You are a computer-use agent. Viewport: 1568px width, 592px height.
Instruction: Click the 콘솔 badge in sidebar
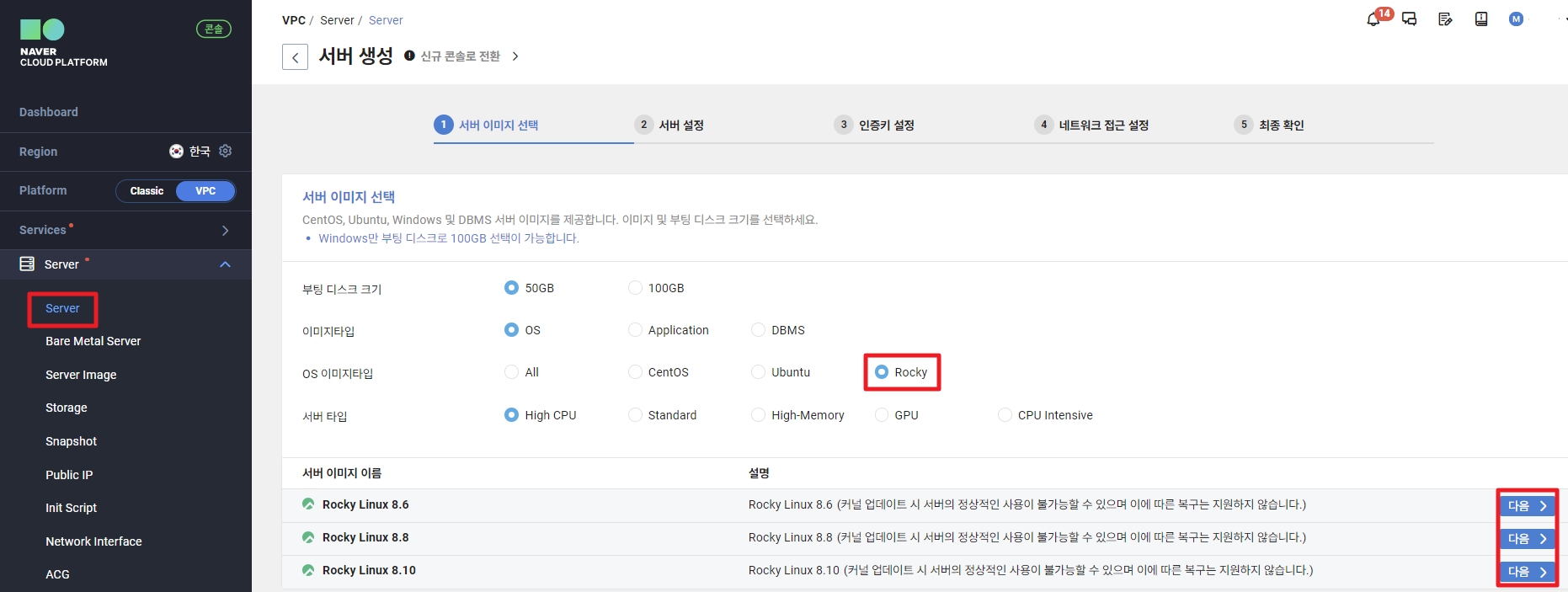214,29
